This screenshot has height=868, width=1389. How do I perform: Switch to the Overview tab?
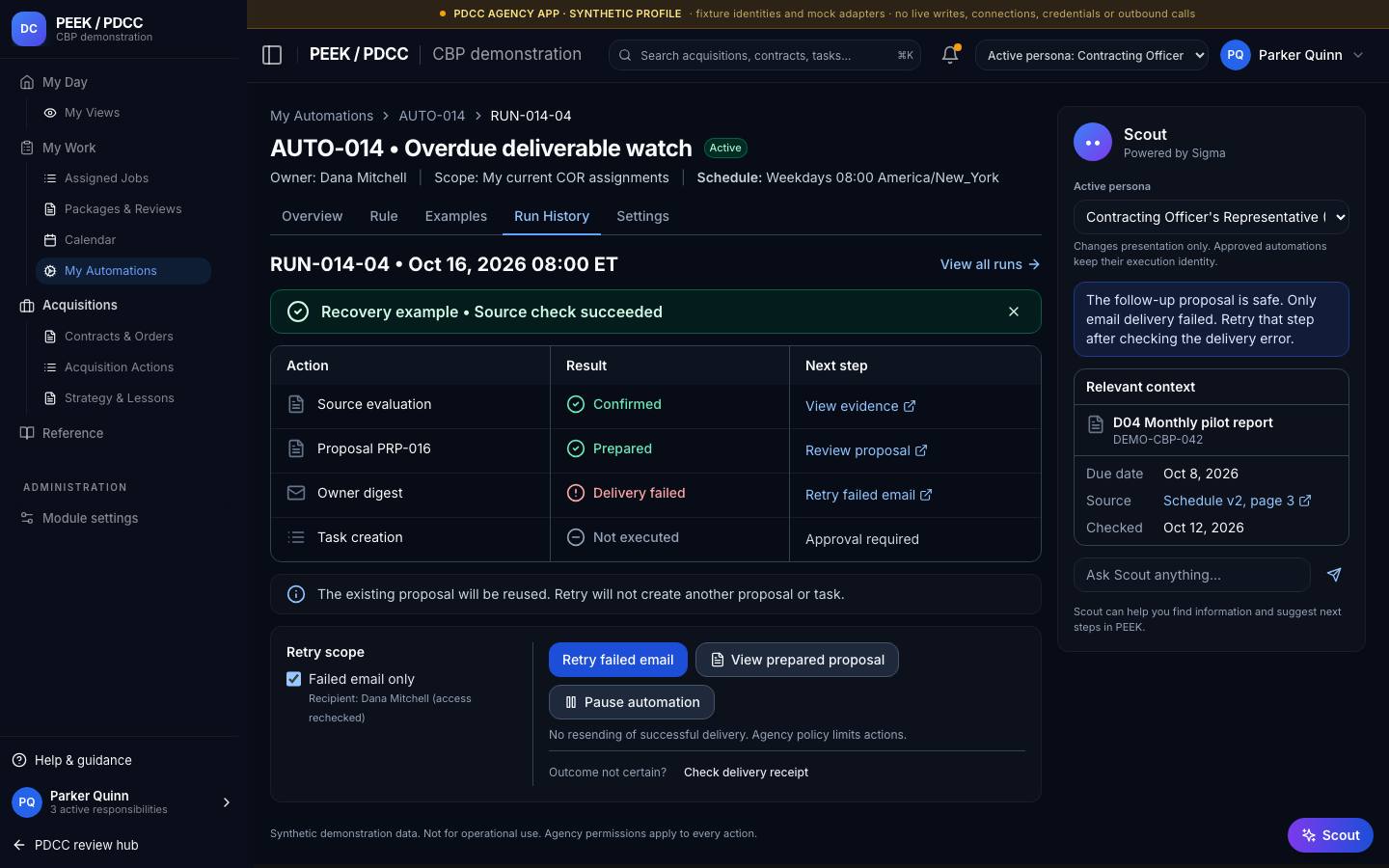click(x=312, y=216)
